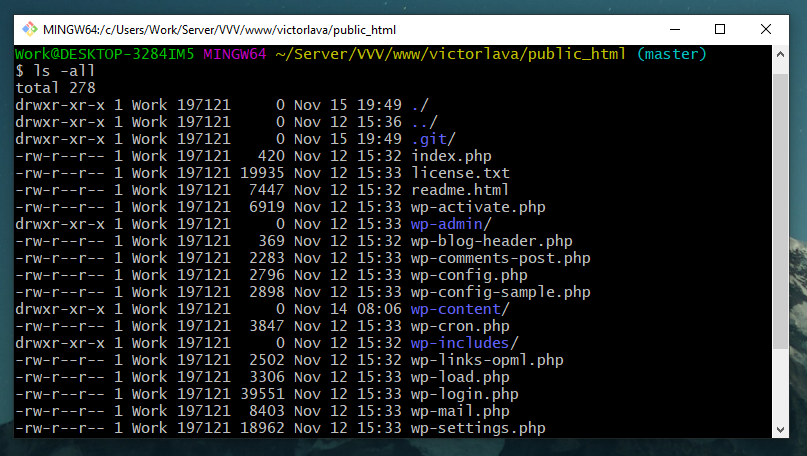807x456 pixels.
Task: Click the './' current directory entry
Action: pyautogui.click(x=420, y=105)
